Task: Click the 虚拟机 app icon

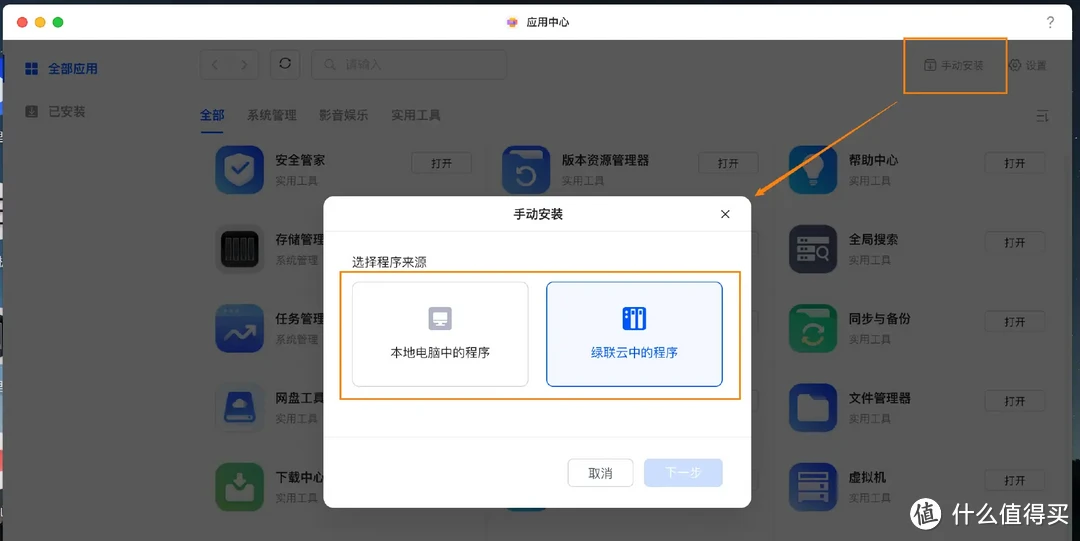Action: tap(813, 487)
